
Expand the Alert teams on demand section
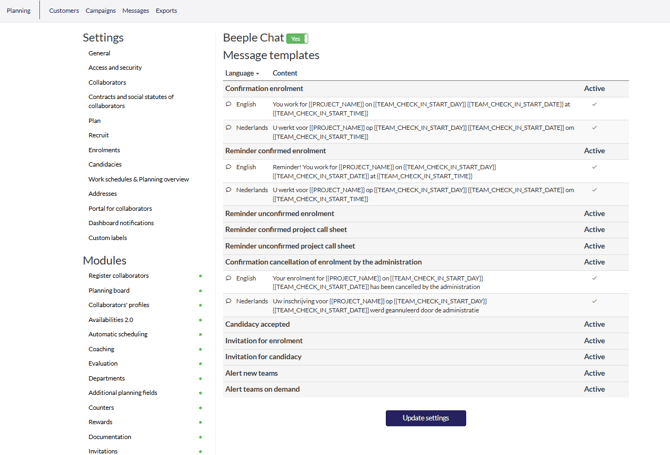(x=262, y=389)
